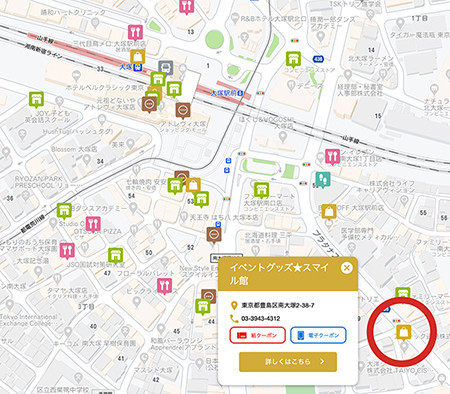
Task: Click the タマヤ大塚店 map label
Action: coord(67,290)
